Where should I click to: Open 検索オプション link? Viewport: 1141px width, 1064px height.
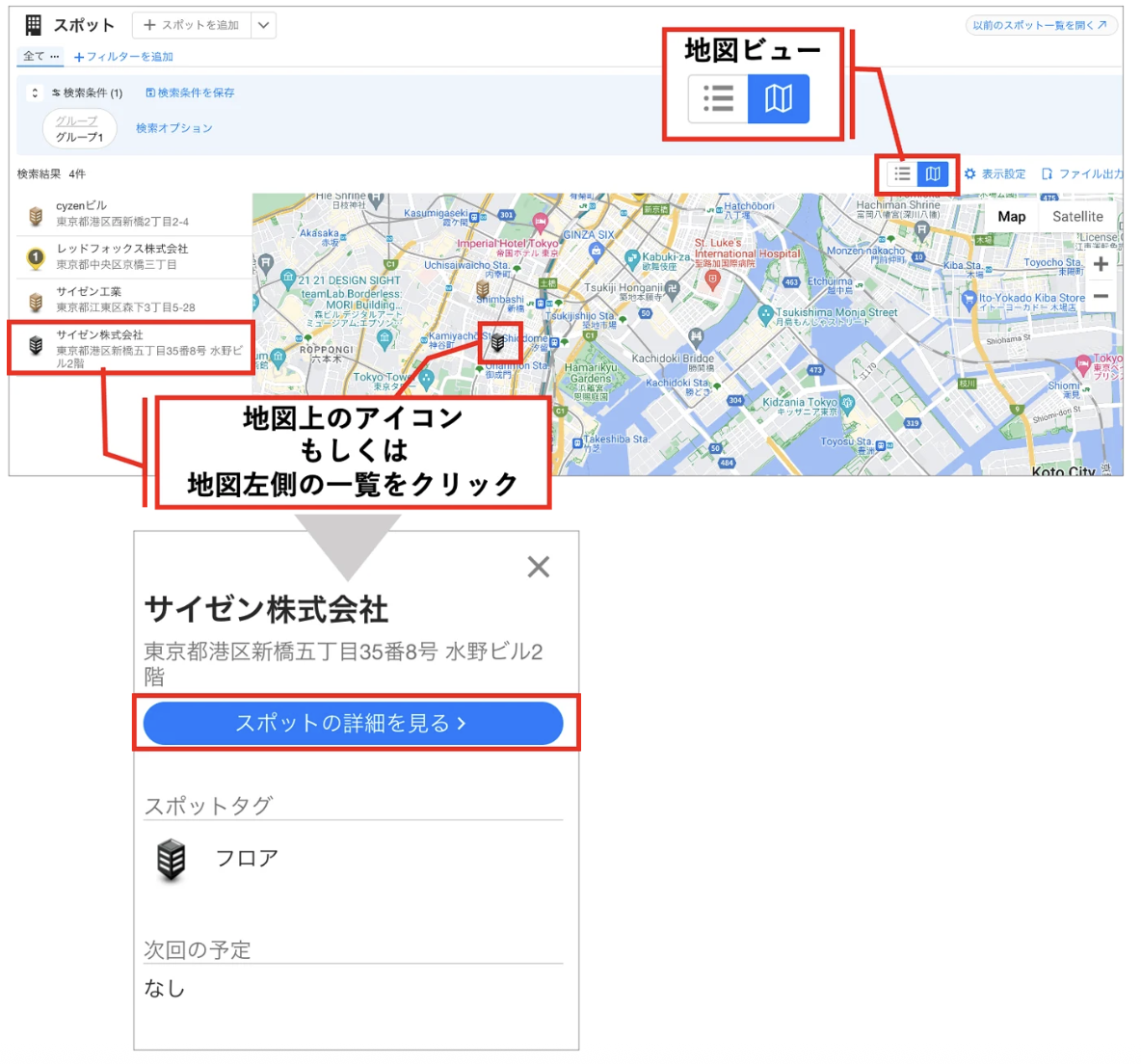tap(173, 128)
